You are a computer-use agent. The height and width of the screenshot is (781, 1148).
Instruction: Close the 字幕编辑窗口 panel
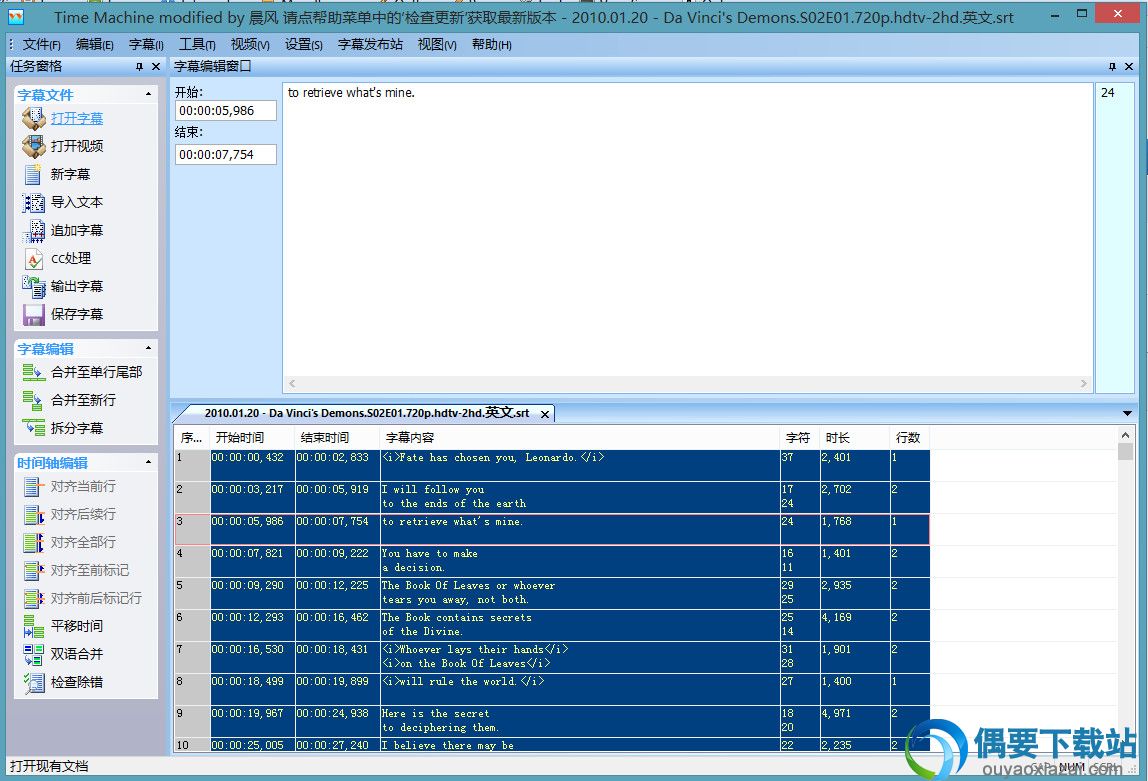[x=1129, y=67]
